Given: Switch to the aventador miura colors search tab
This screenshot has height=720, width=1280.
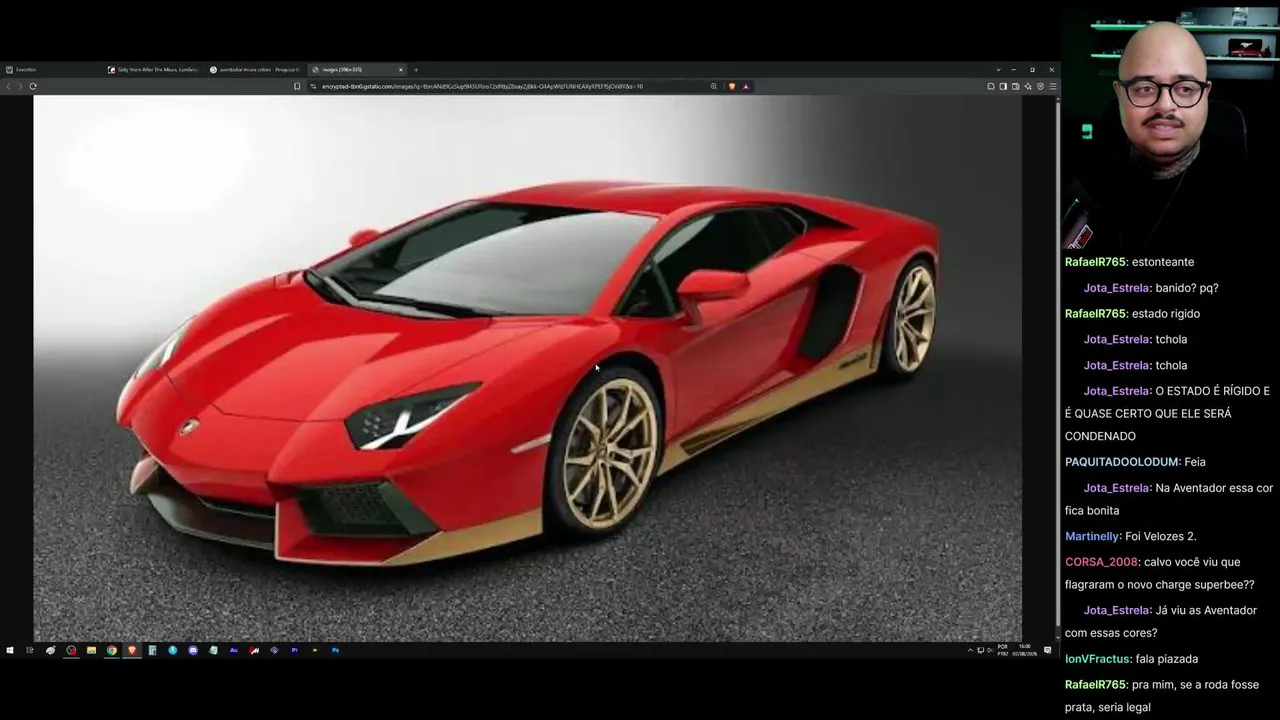Looking at the screenshot, I should click(x=256, y=70).
